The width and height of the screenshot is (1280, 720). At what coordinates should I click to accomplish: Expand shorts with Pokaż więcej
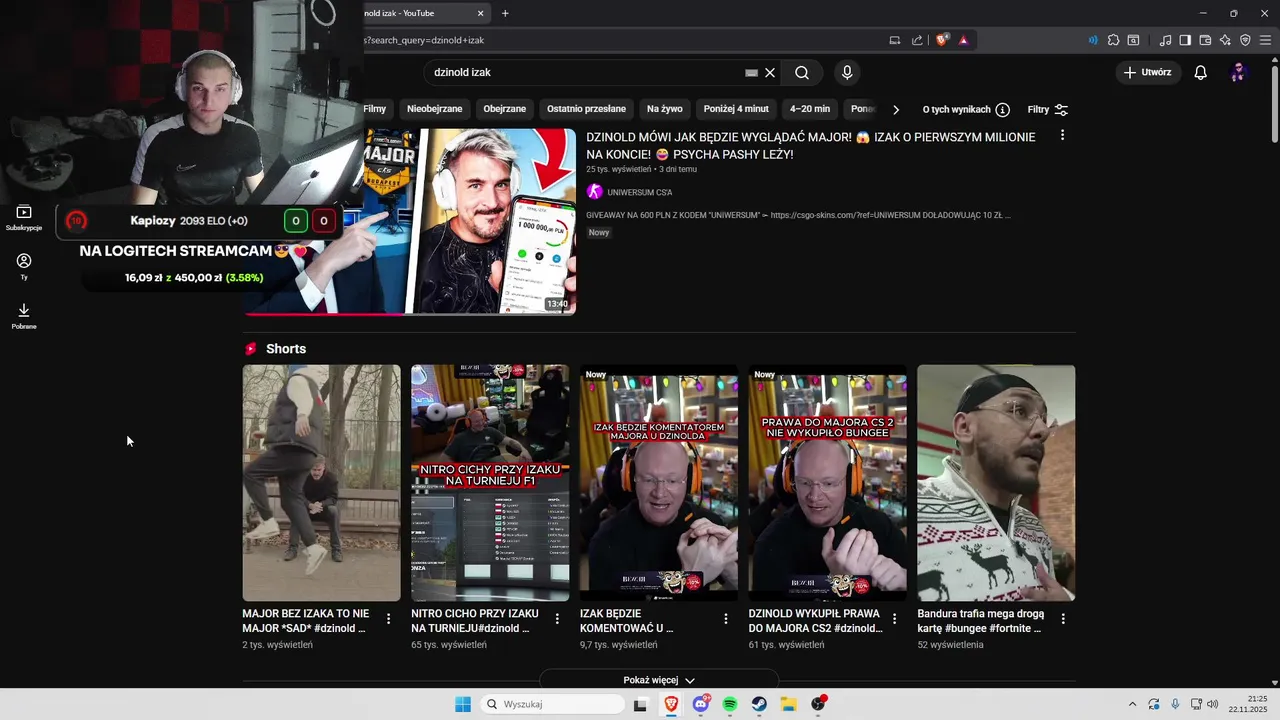click(x=659, y=680)
